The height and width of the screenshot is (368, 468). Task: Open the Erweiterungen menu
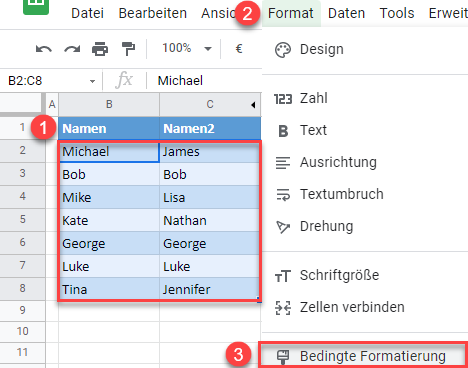click(448, 13)
